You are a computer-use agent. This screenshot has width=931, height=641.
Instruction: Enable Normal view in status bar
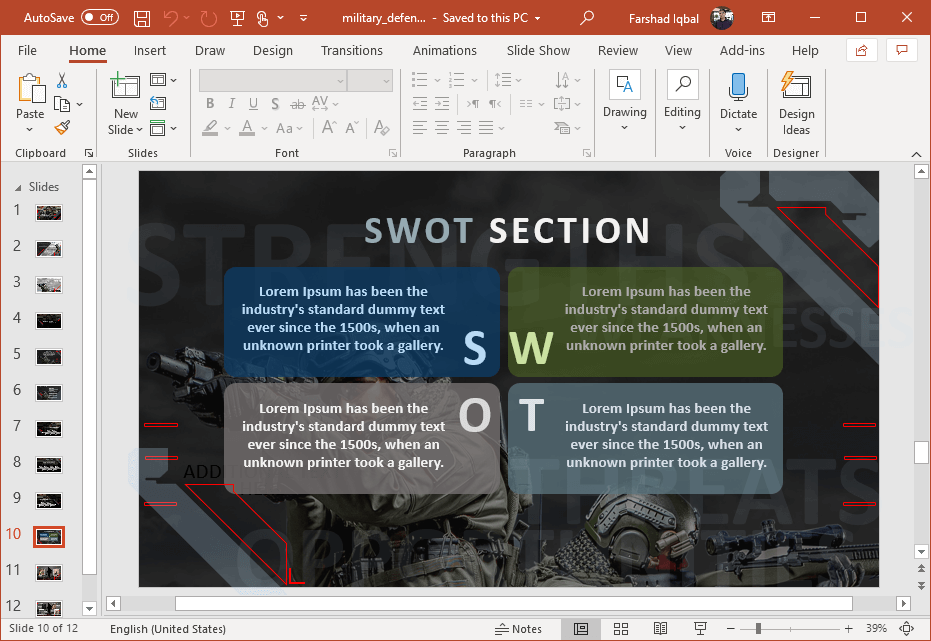(581, 629)
